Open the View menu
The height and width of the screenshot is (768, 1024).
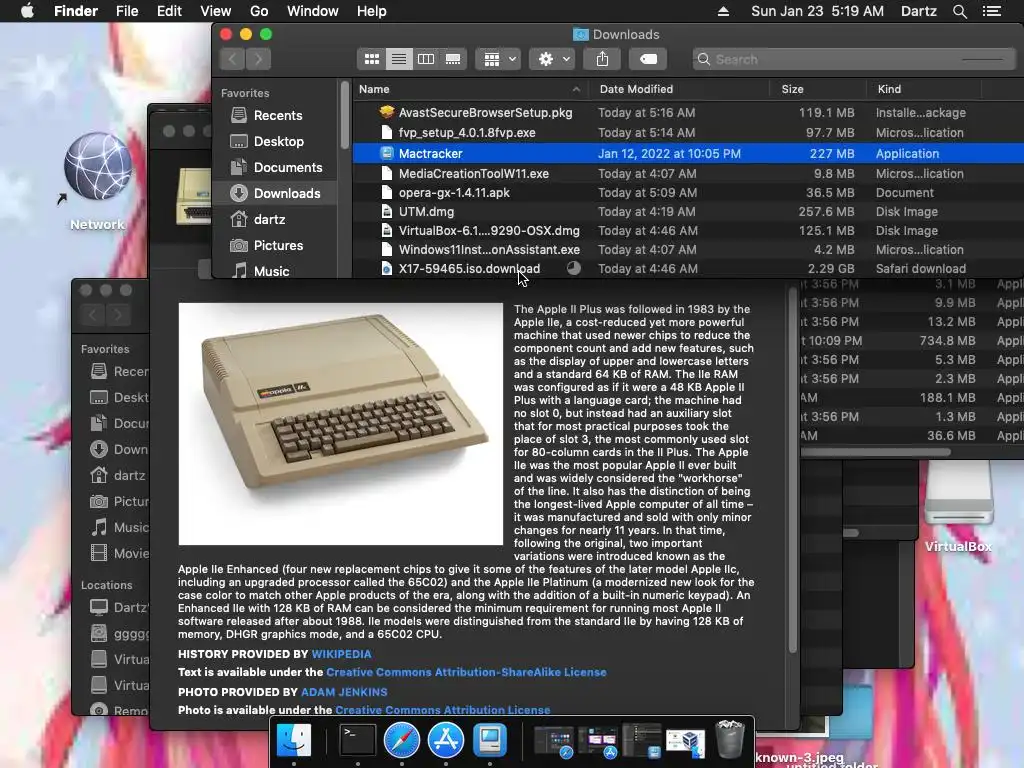[x=216, y=11]
